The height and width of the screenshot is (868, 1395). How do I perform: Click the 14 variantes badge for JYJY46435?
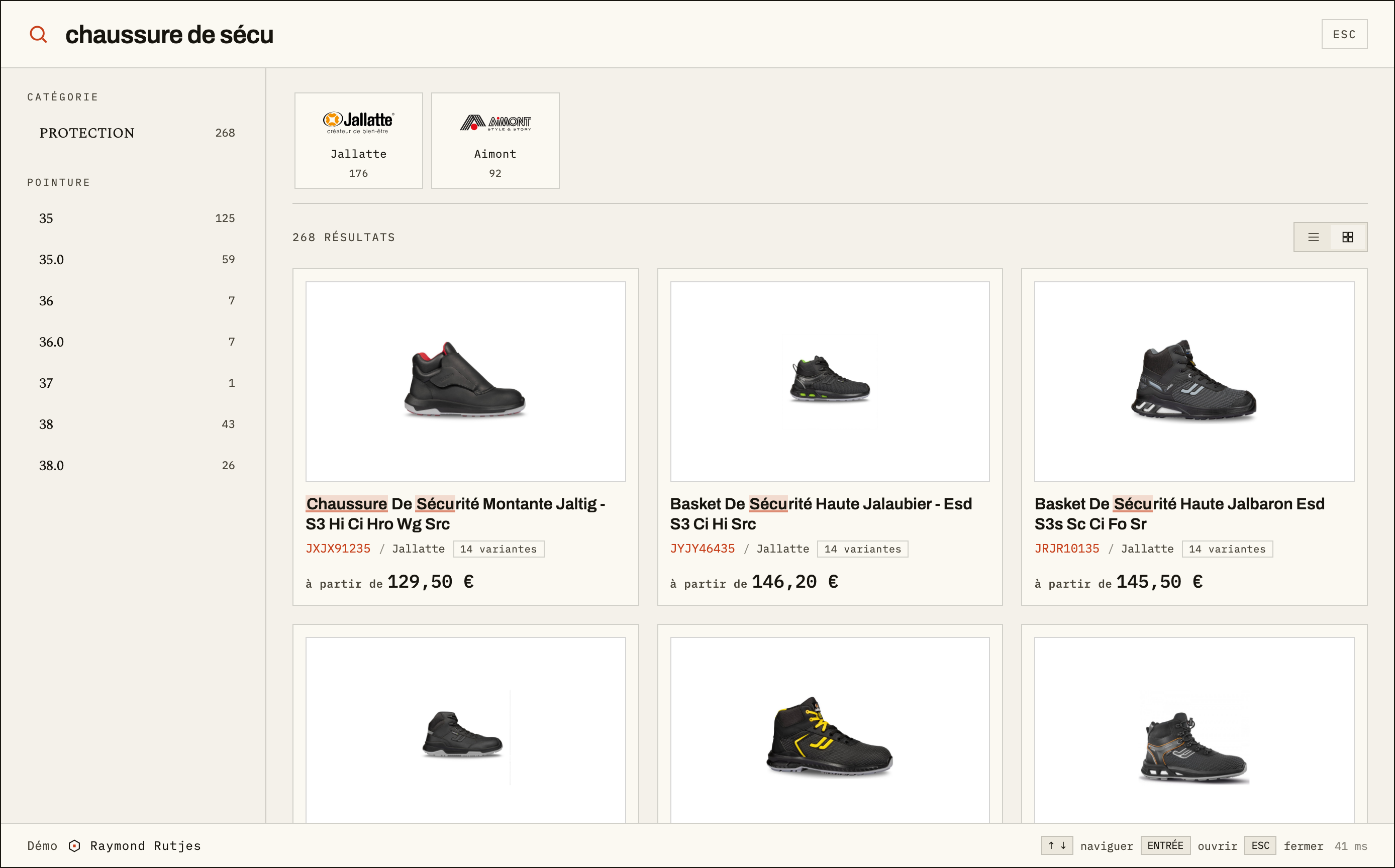coord(863,549)
